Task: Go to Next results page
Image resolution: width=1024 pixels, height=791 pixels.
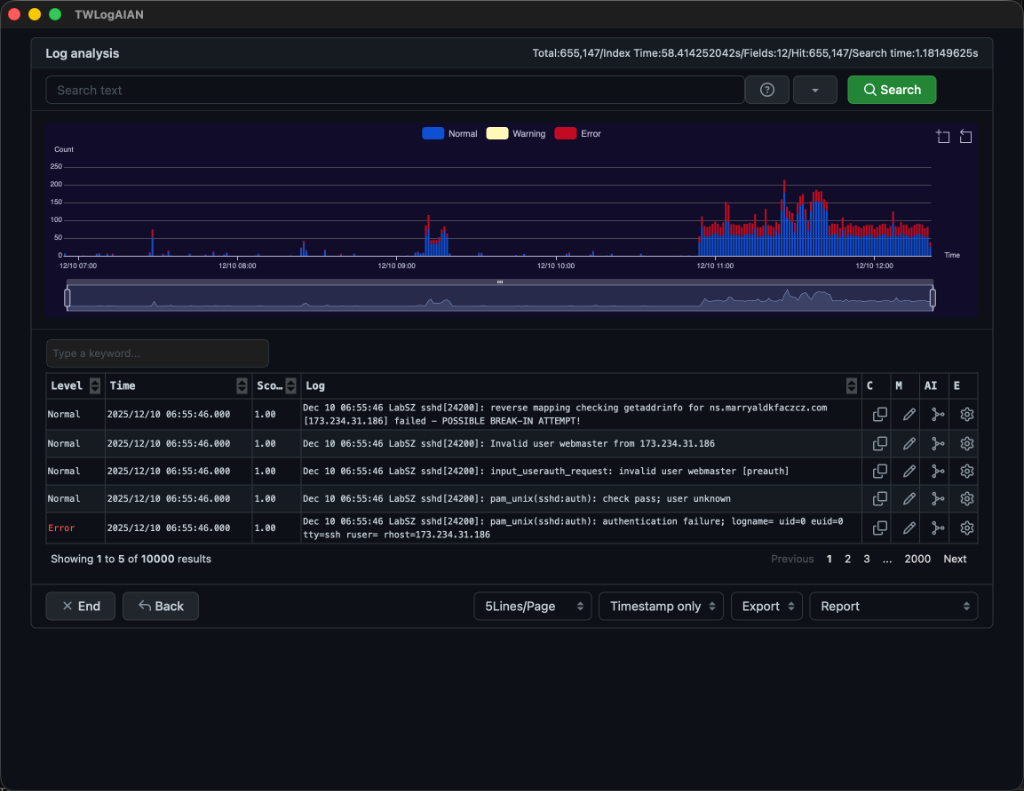Action: coord(954,559)
